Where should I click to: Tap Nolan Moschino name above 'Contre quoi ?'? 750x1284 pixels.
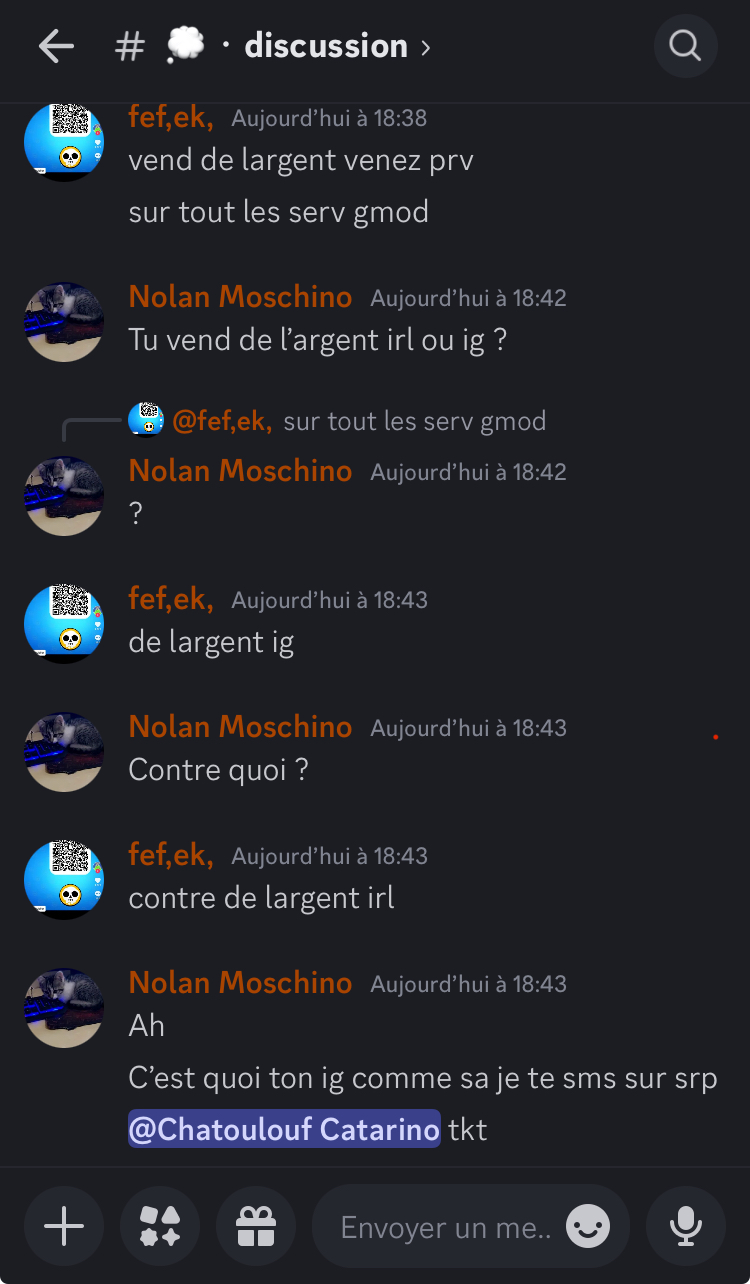(240, 727)
